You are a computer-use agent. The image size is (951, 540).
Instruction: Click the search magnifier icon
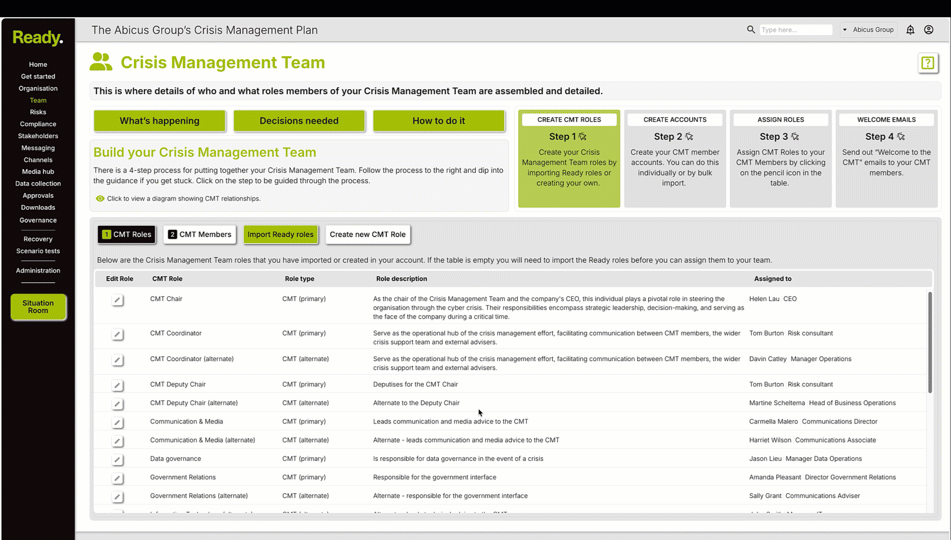pos(750,29)
